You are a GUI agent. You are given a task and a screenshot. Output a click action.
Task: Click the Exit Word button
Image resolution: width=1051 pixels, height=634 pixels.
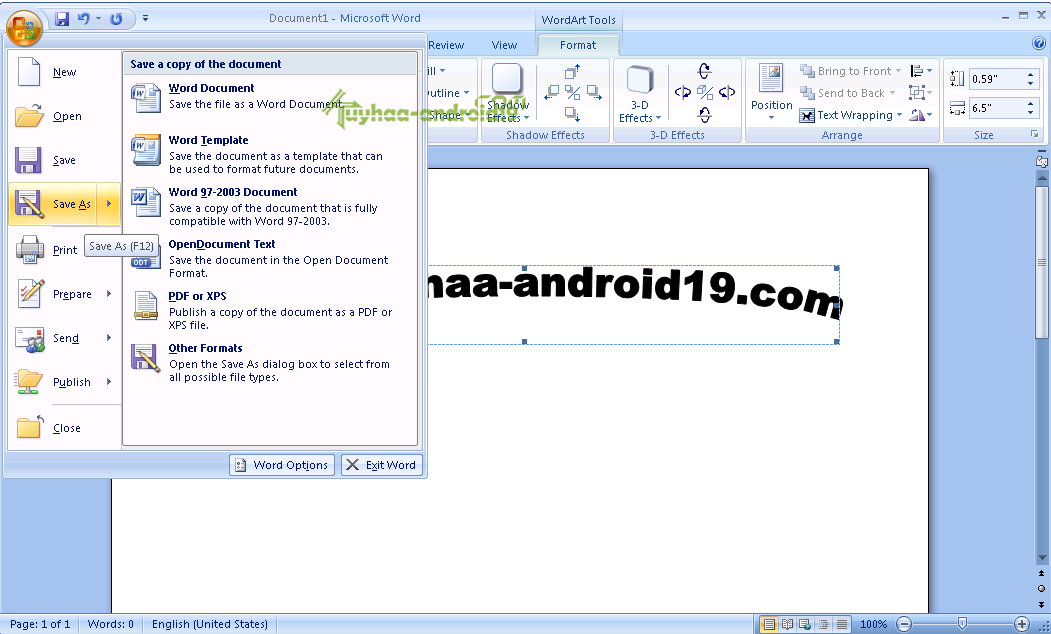pos(381,465)
